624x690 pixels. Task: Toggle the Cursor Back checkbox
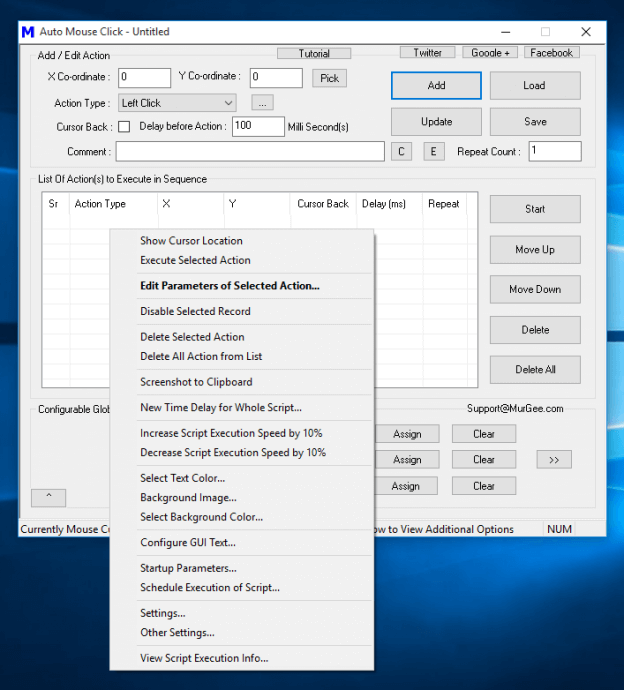point(125,127)
